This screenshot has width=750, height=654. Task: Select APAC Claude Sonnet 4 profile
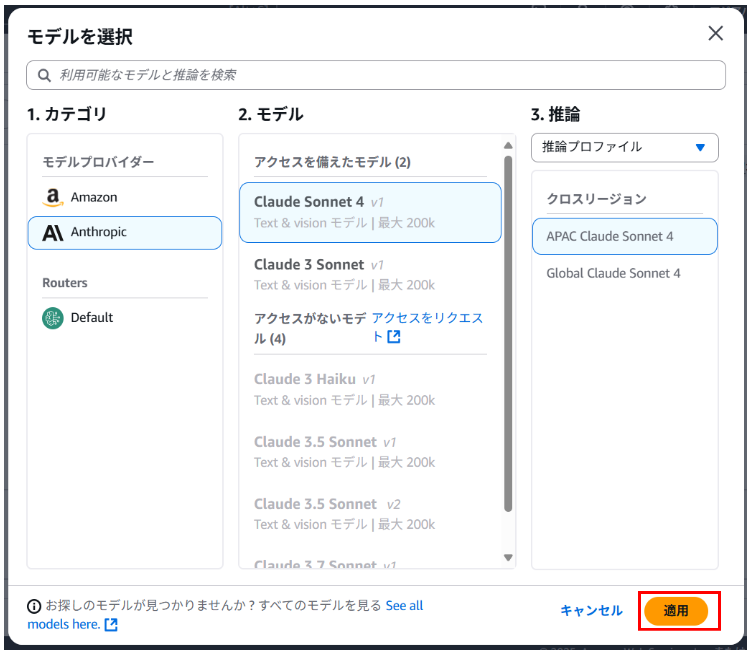624,236
